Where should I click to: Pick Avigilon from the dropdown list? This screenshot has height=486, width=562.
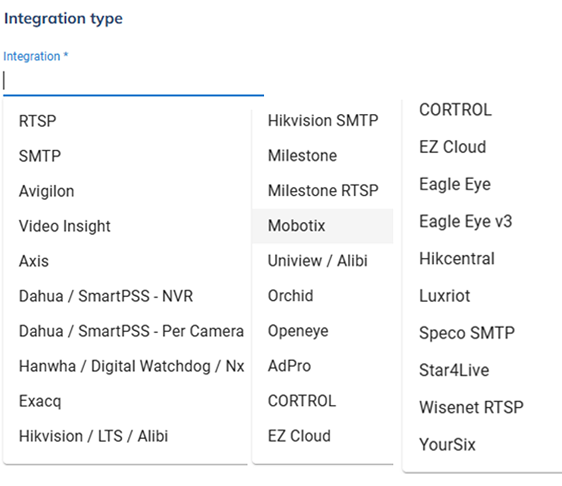click(125, 191)
